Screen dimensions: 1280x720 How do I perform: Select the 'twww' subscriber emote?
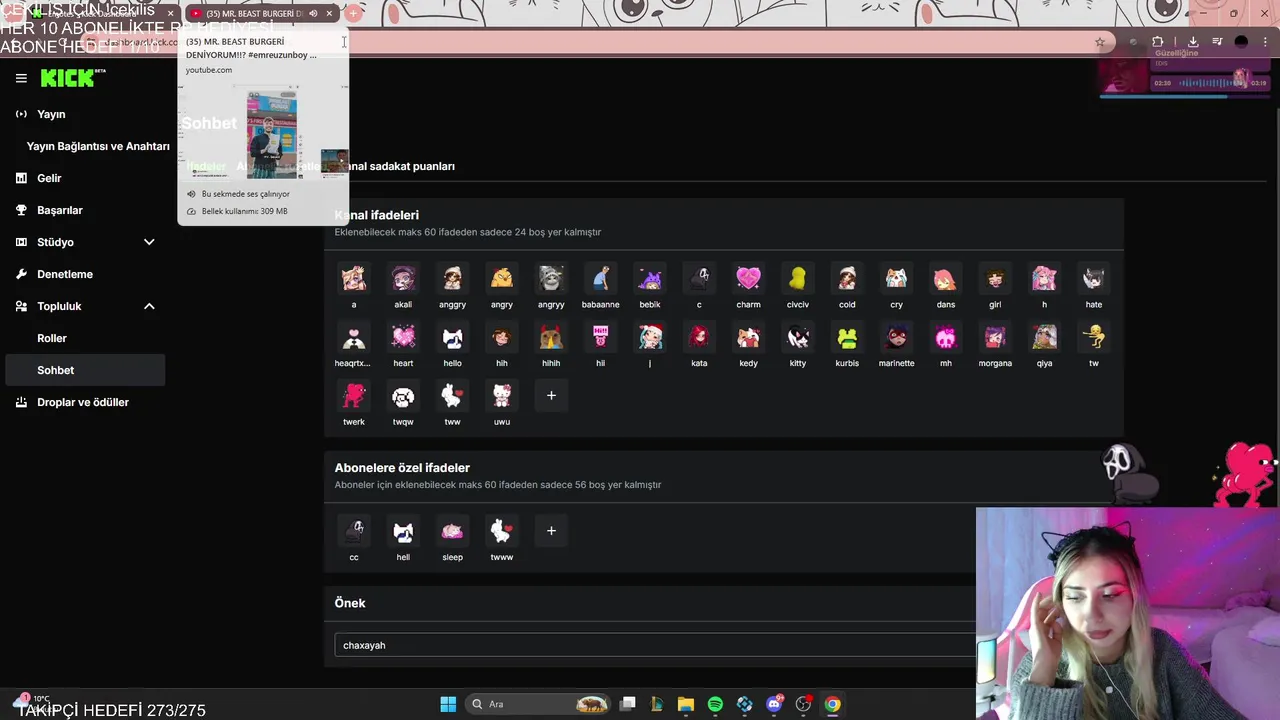coord(502,531)
